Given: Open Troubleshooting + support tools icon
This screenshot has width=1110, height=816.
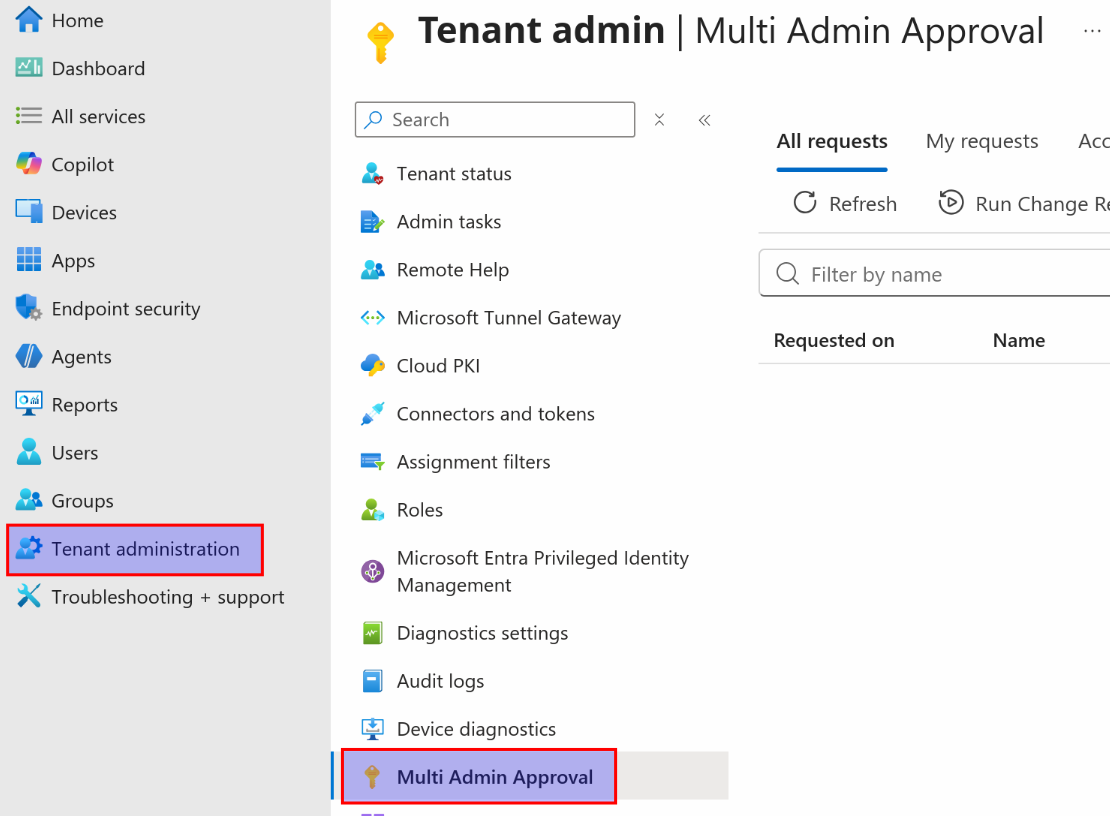Looking at the screenshot, I should pos(29,596).
